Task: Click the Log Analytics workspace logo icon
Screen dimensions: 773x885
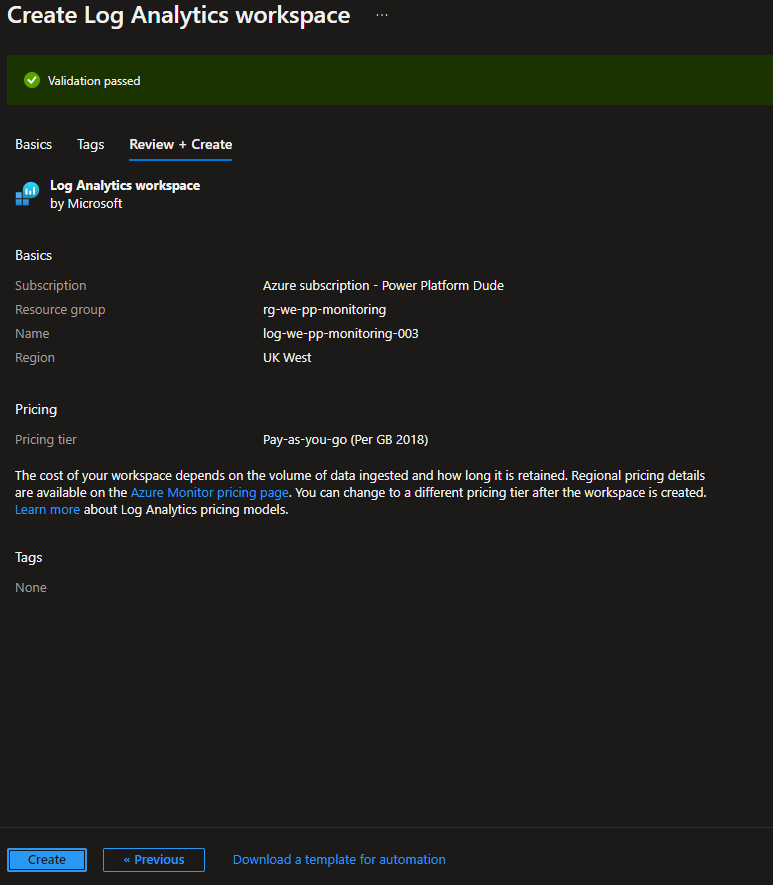Action: click(x=27, y=194)
